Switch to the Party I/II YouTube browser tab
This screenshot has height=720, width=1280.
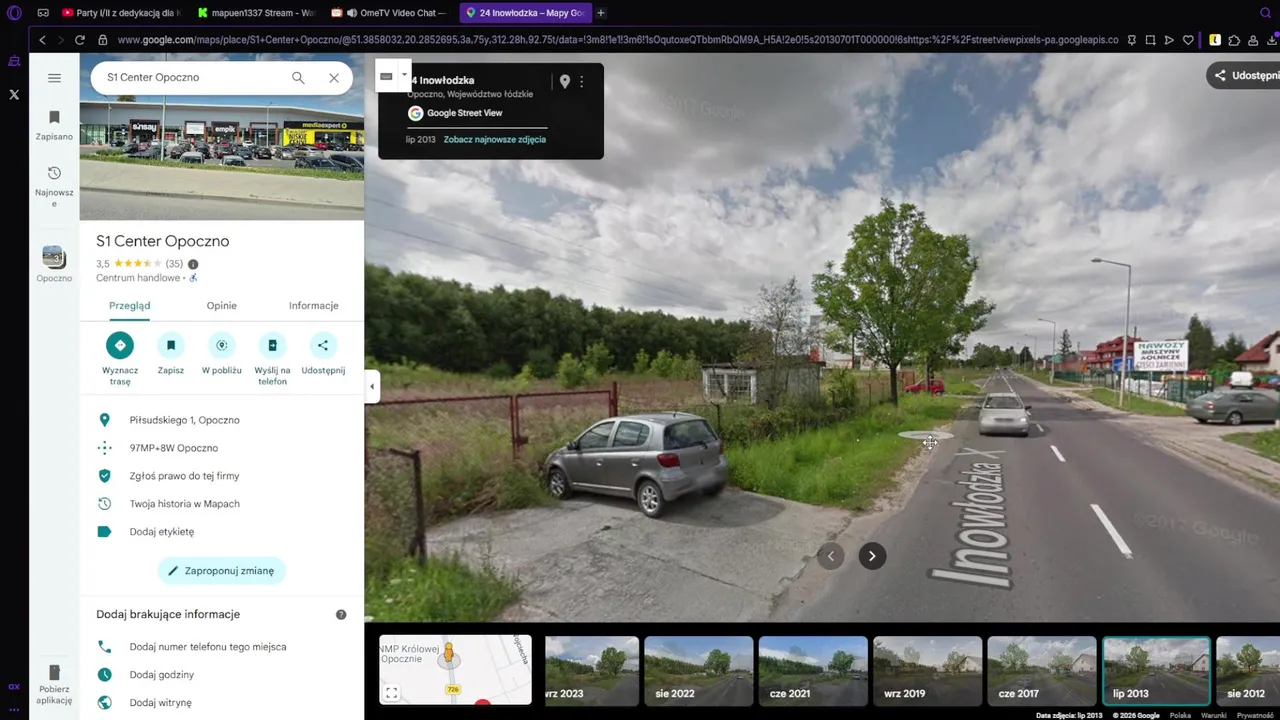click(120, 13)
